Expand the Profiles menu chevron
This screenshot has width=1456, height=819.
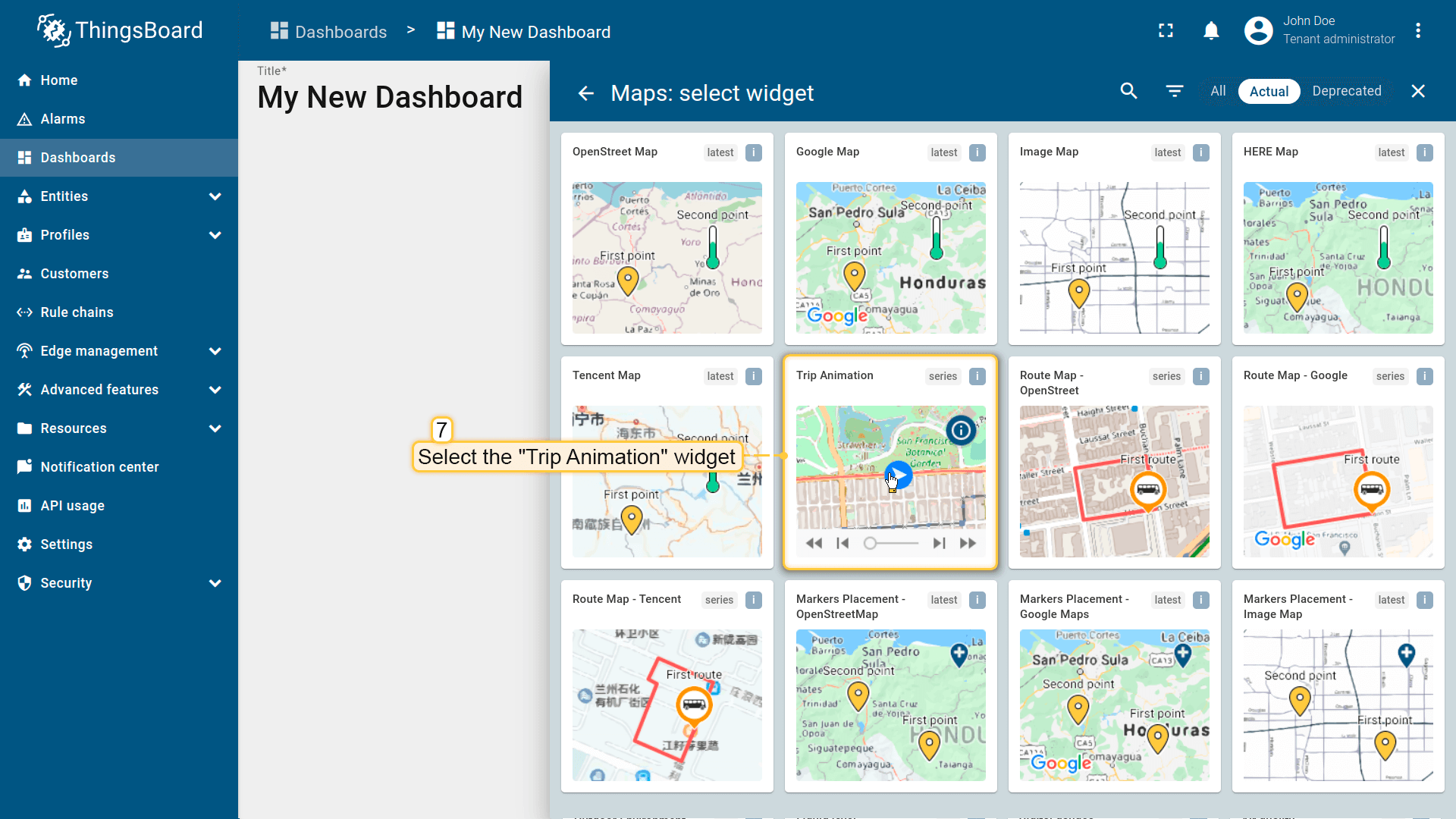[x=215, y=235]
